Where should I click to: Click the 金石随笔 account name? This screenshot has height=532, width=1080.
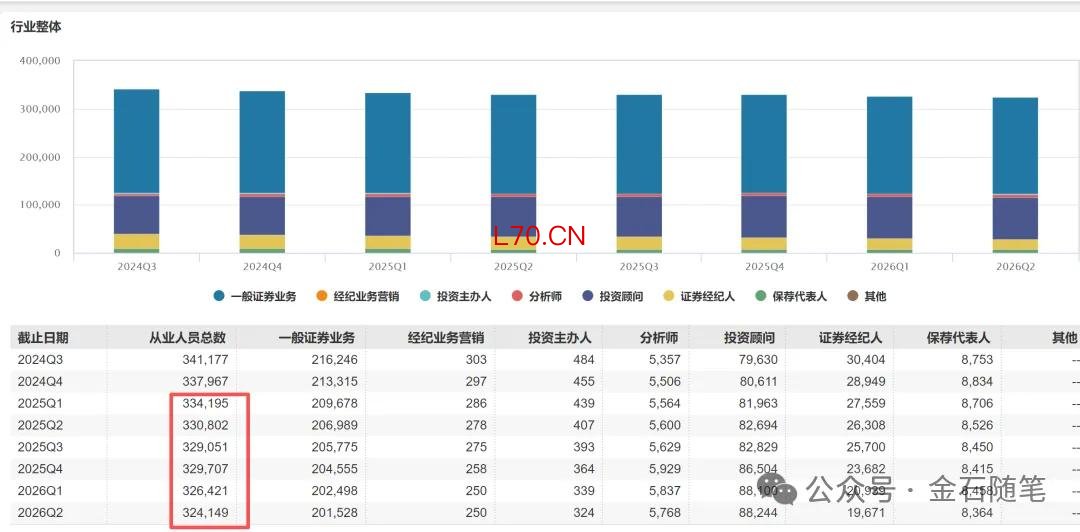pyautogui.click(x=987, y=491)
